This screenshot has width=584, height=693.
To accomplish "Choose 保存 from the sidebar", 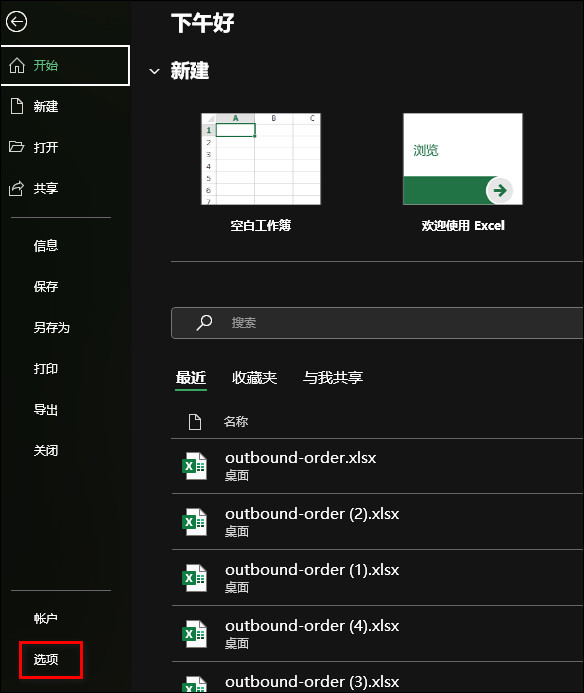I will tap(46, 286).
